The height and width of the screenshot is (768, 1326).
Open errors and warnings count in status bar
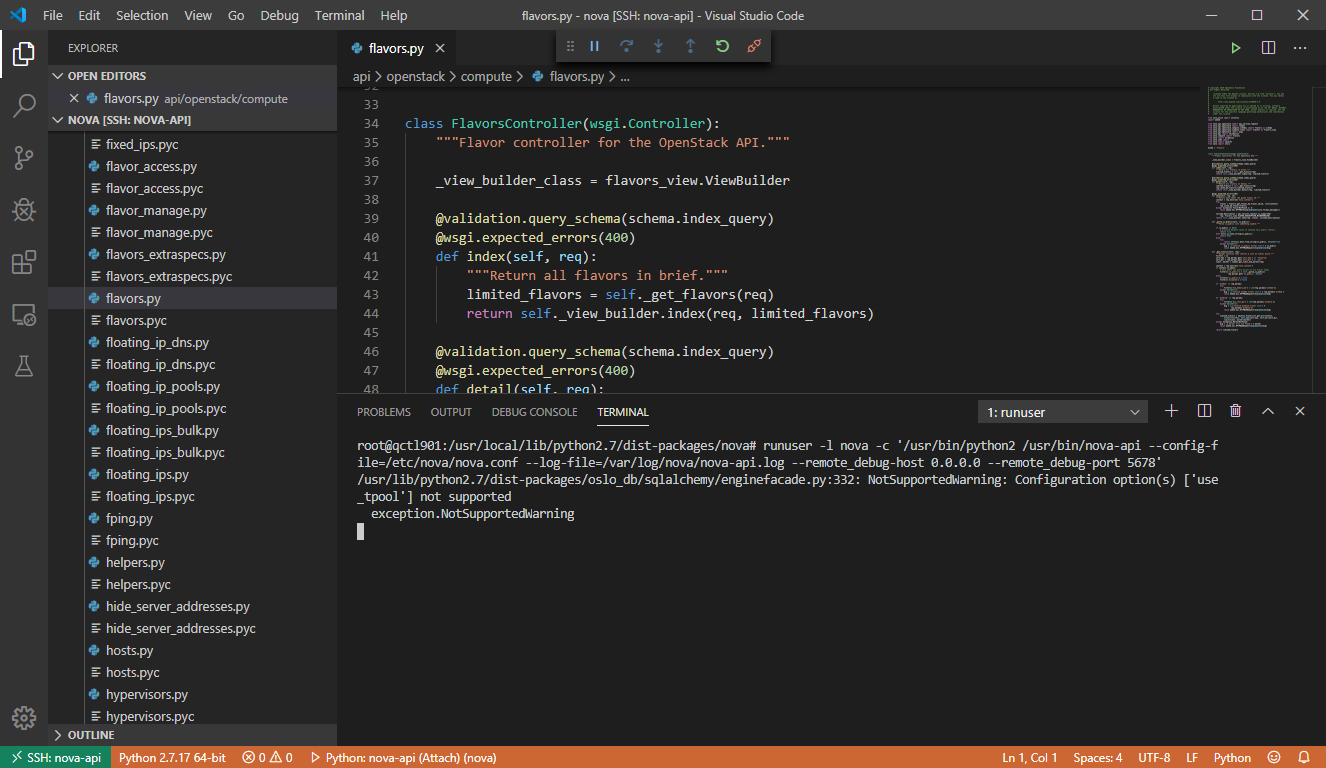click(x=267, y=757)
